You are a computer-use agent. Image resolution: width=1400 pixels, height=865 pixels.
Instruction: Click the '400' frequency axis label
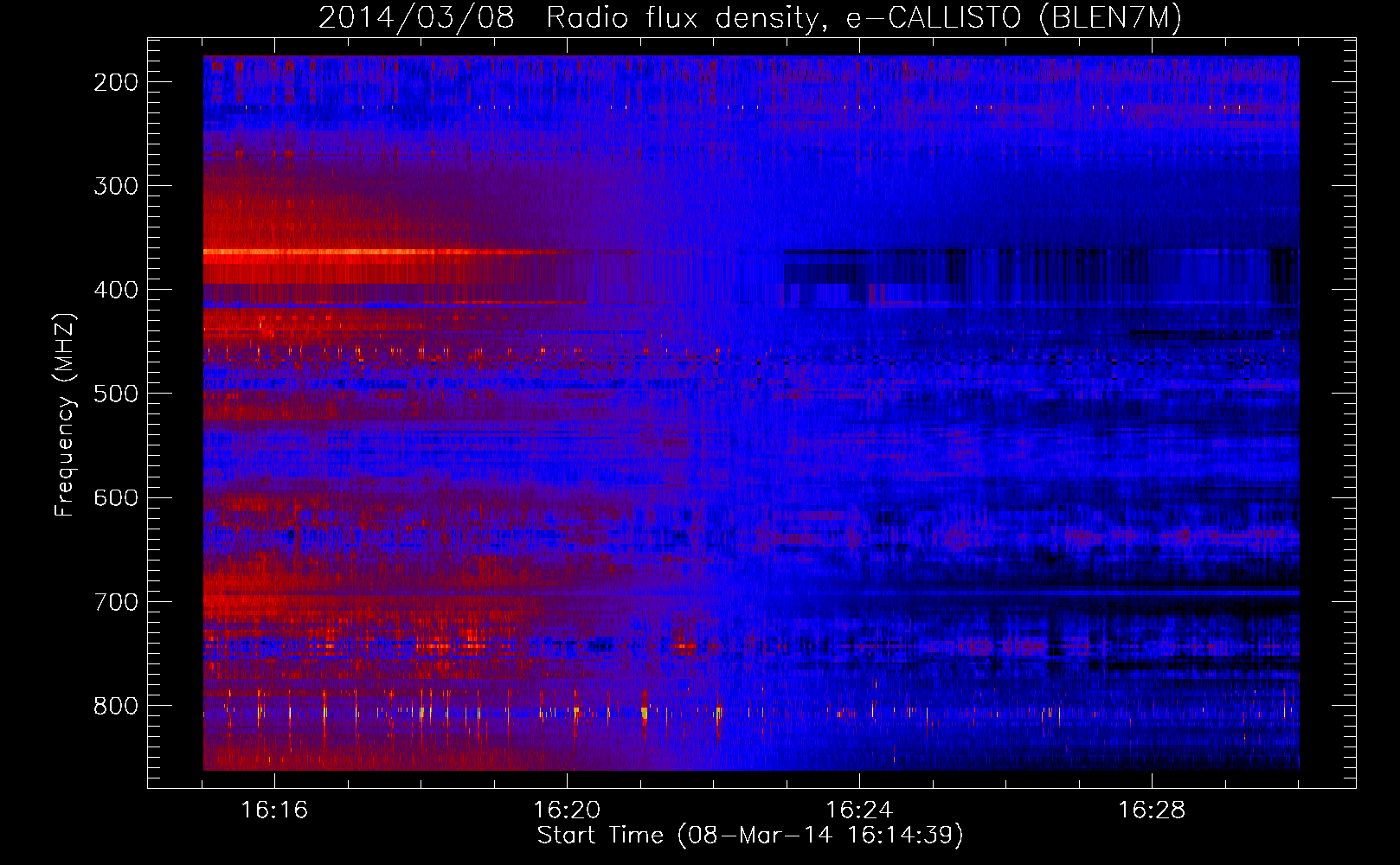pos(116,290)
